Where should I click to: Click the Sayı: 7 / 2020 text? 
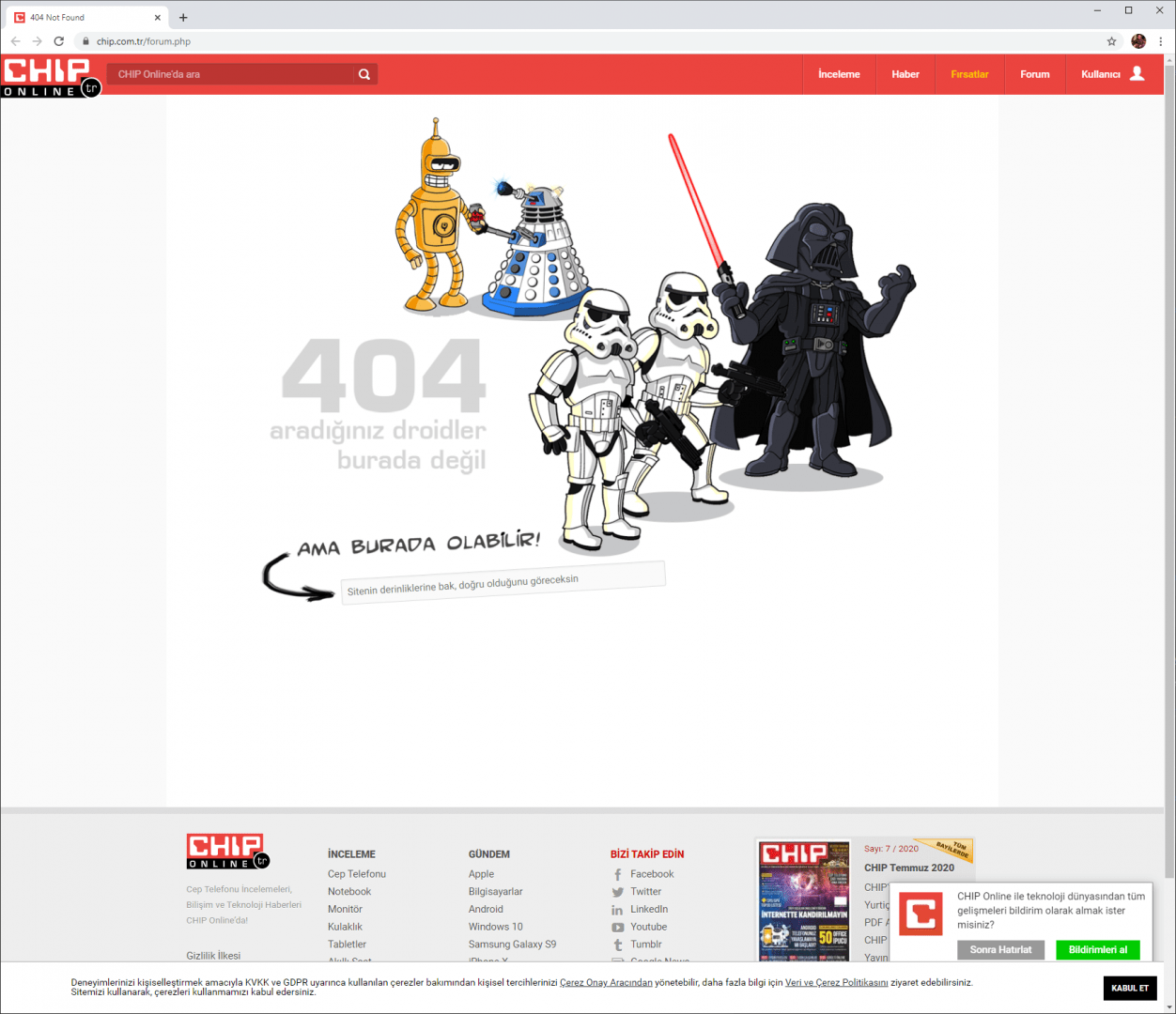pos(891,849)
